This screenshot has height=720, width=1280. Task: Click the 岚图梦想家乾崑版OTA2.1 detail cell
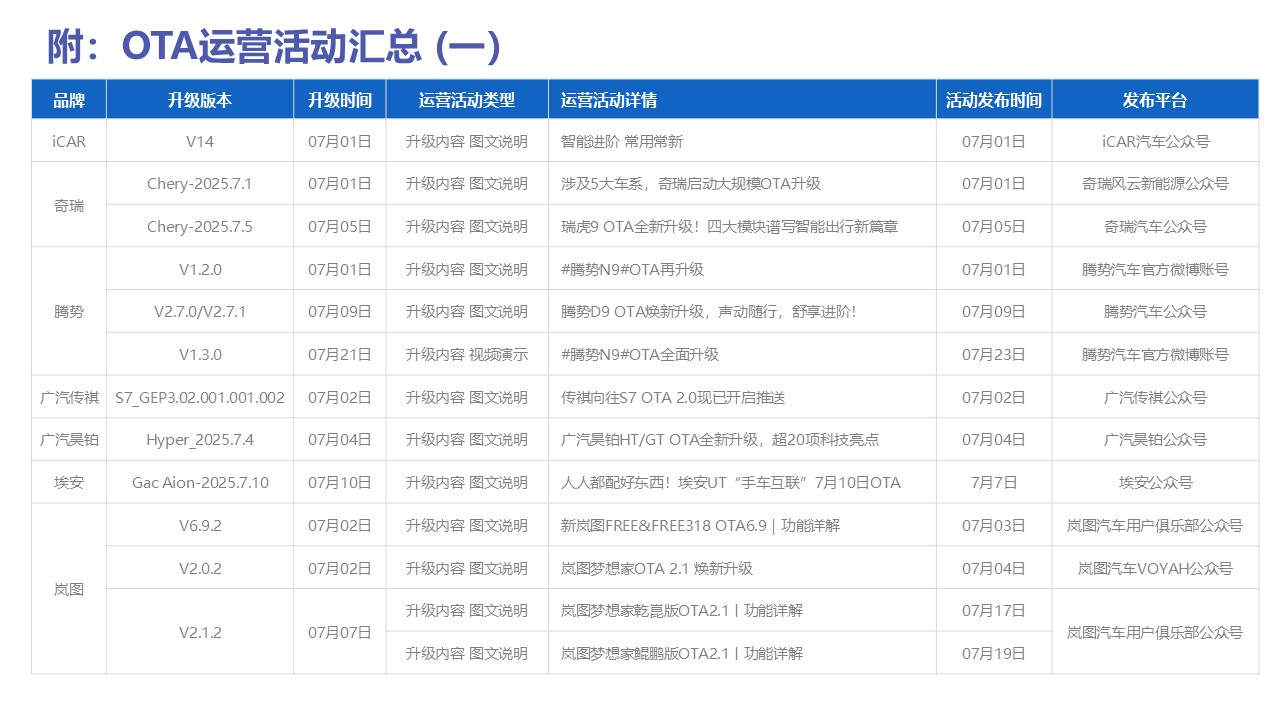742,610
